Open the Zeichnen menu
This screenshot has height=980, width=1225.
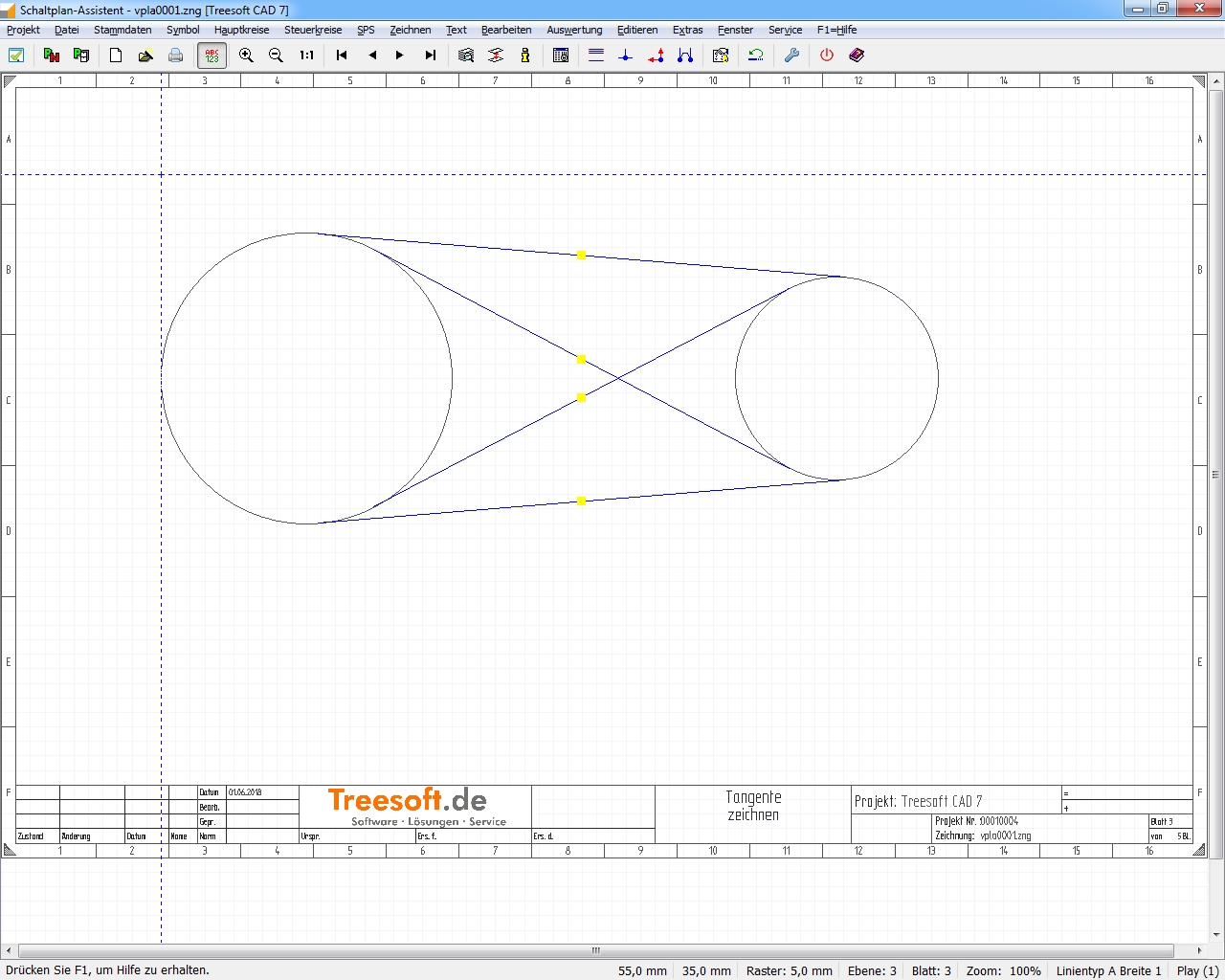point(410,30)
